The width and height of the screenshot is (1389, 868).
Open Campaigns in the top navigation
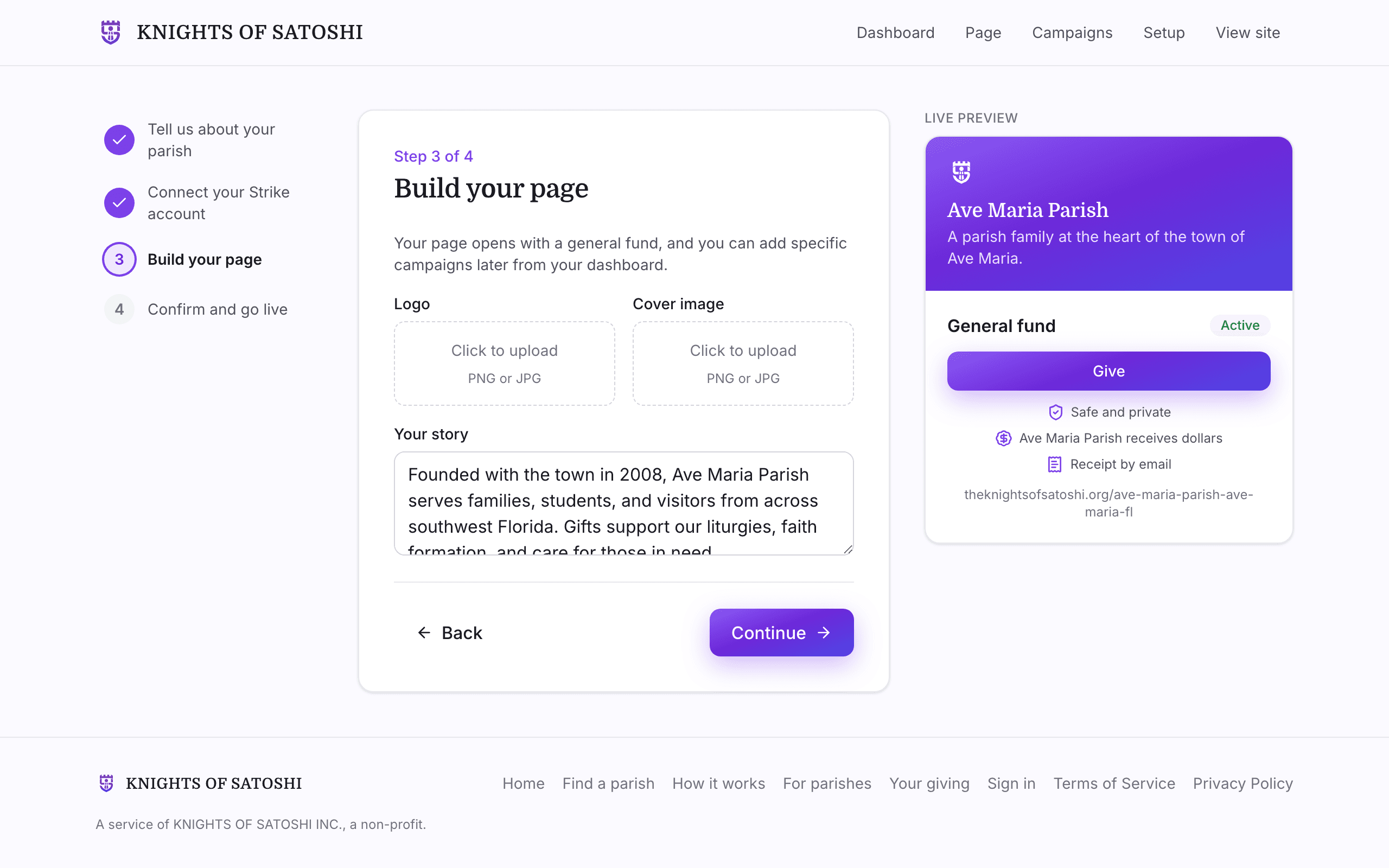[x=1072, y=33]
